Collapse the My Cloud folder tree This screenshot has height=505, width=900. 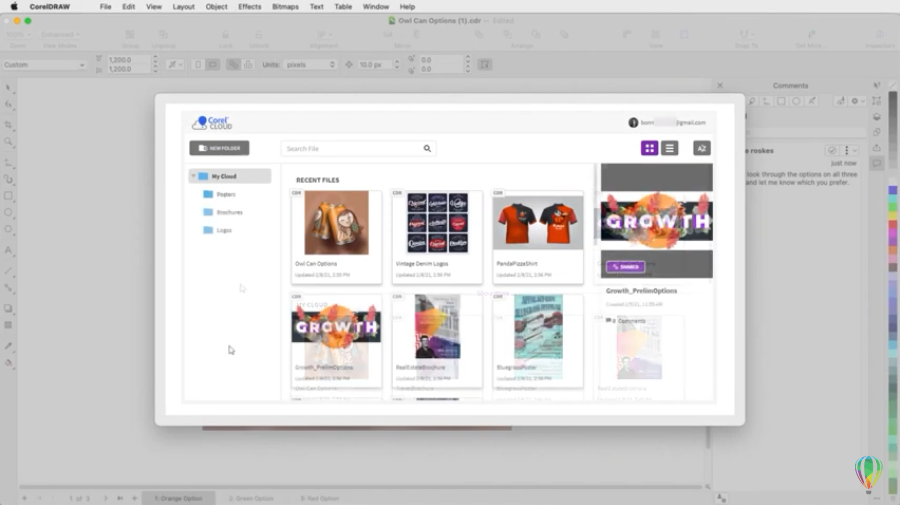click(193, 176)
